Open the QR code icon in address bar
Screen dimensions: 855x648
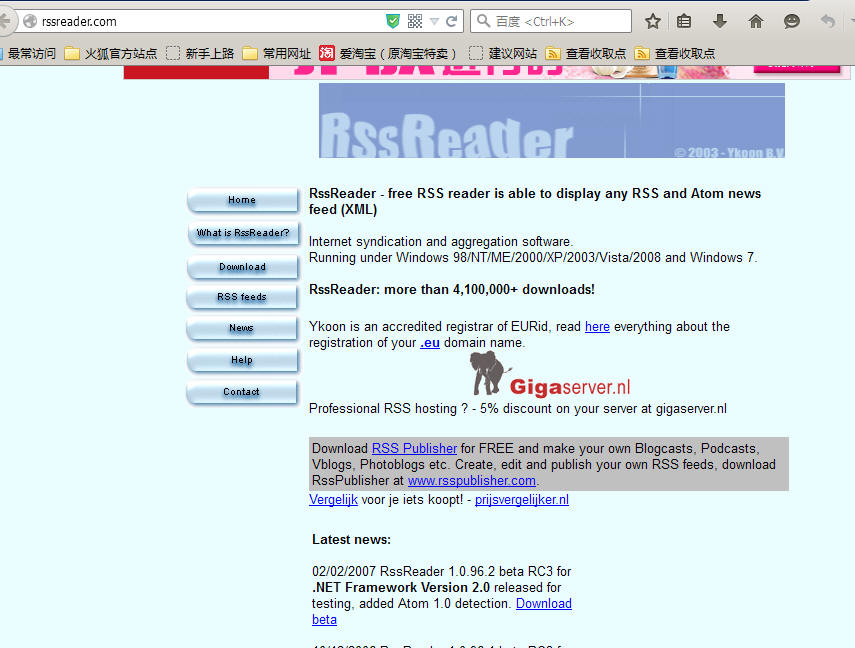415,21
